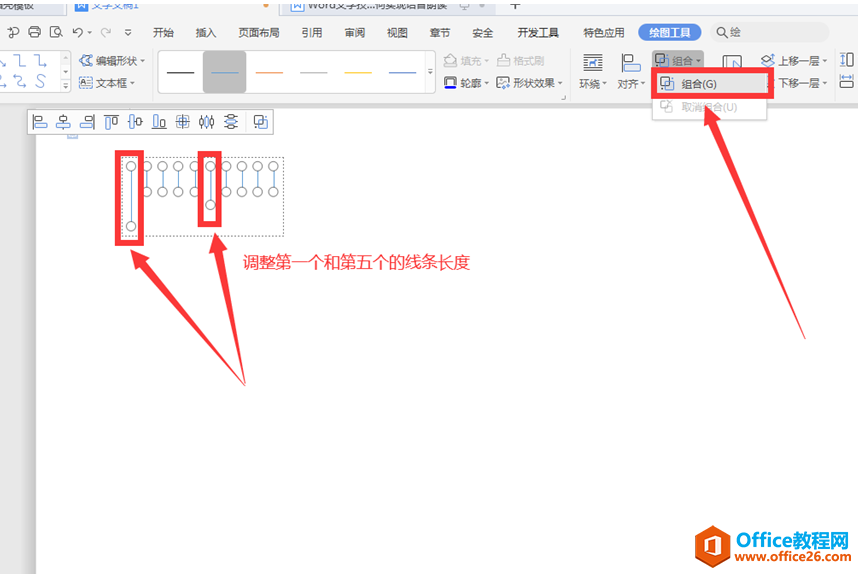Click align left in floating toolbar

pyautogui.click(x=39, y=121)
